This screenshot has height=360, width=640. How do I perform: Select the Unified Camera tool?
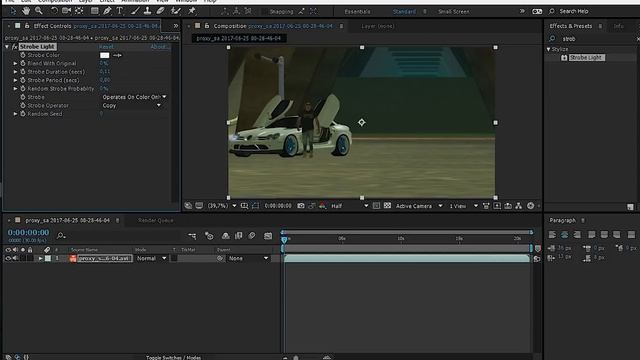tap(66, 11)
